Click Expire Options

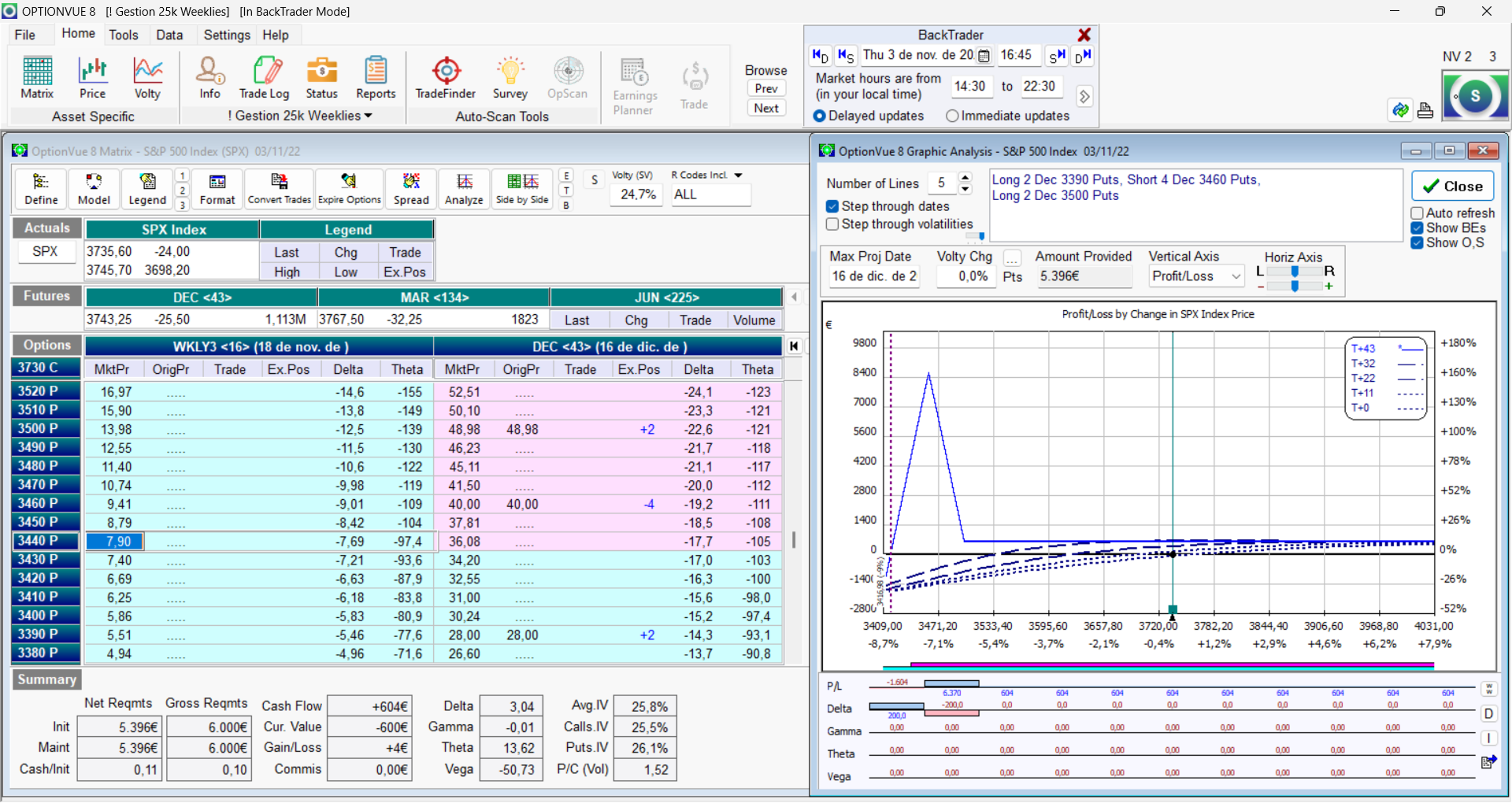click(349, 189)
